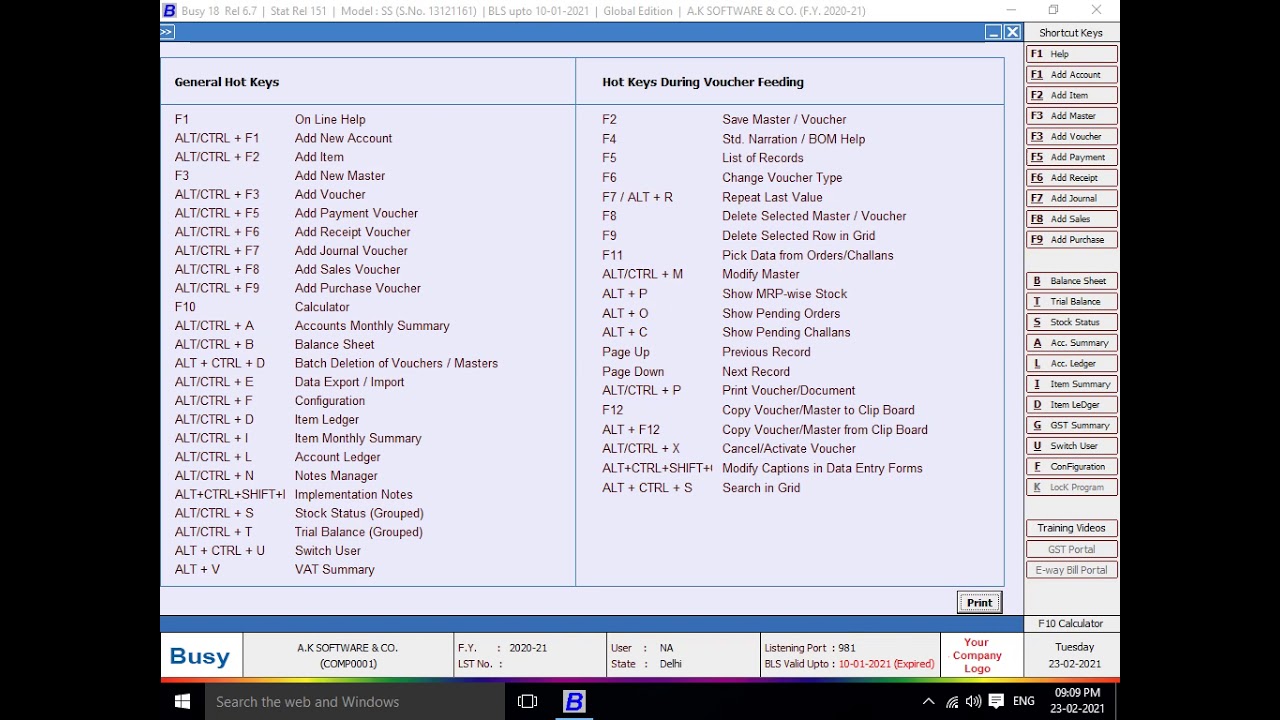Viewport: 1280px width, 720px height.
Task: Click 'Search in Grid' text
Action: coord(761,488)
